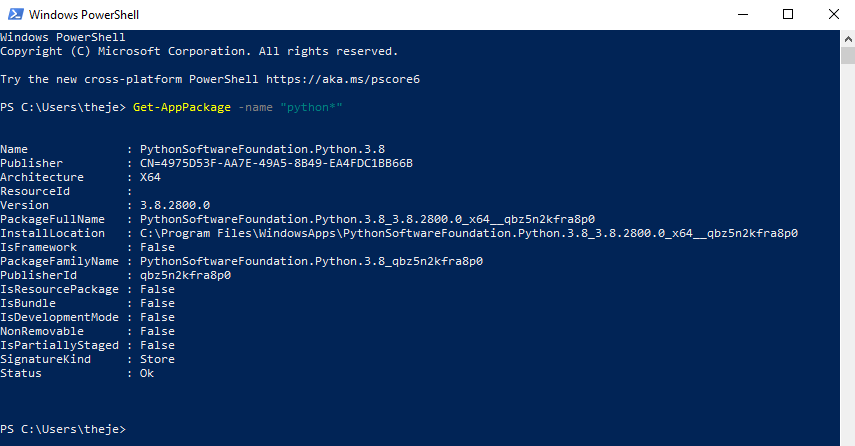The image size is (855, 446).
Task: Close the Windows PowerShell window
Action: tap(834, 15)
